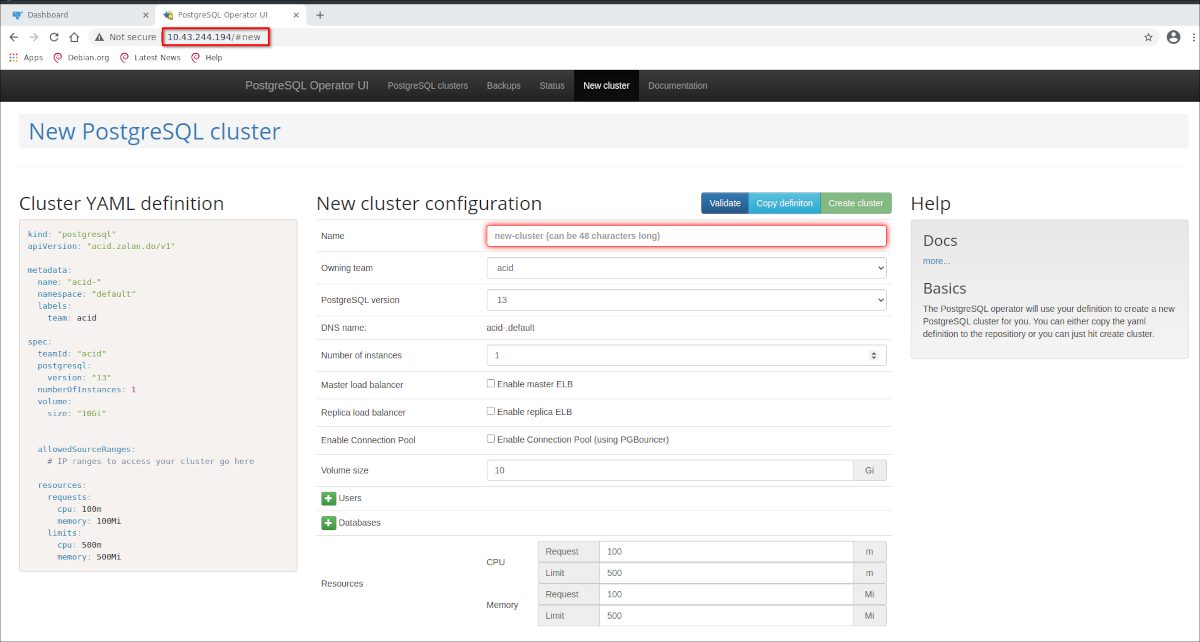Click the Create cluster button
Screen dimensions: 1200x642
(856, 203)
